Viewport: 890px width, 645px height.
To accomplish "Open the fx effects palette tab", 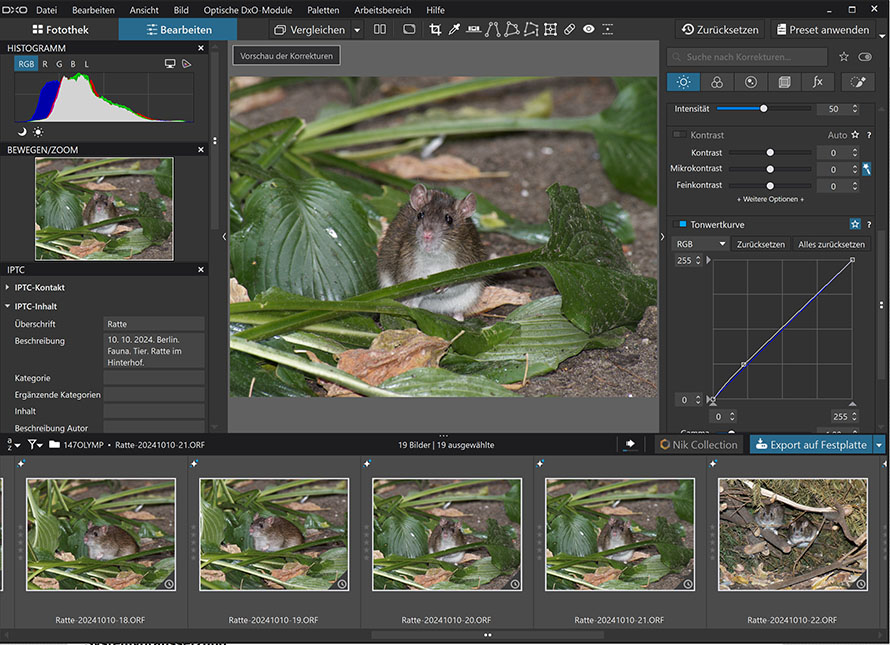I will tap(817, 82).
